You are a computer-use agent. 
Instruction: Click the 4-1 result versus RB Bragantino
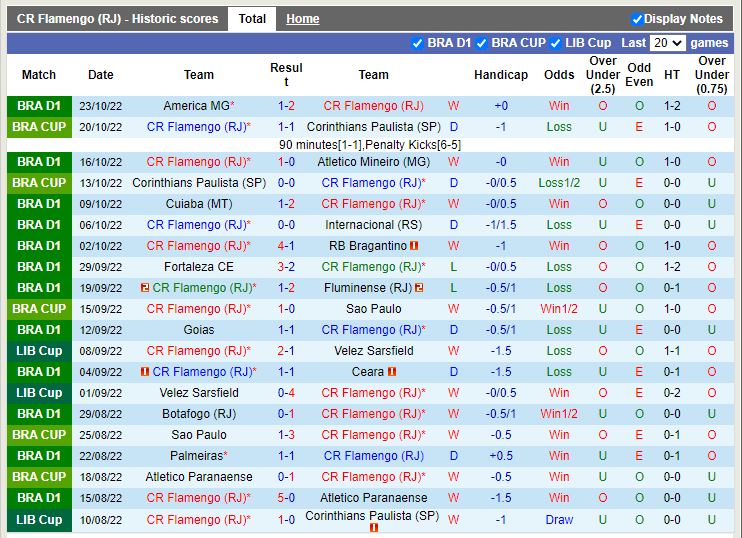tap(286, 246)
